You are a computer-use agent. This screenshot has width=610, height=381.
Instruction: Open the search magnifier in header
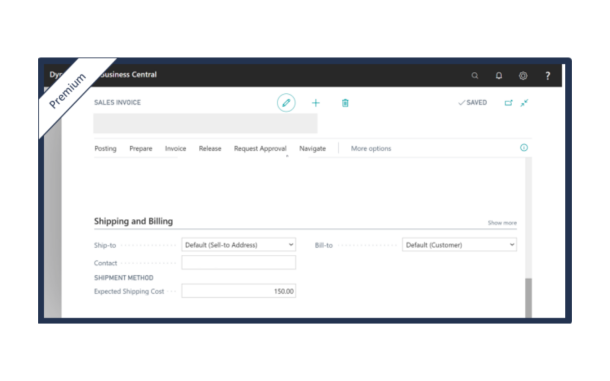[x=475, y=75]
